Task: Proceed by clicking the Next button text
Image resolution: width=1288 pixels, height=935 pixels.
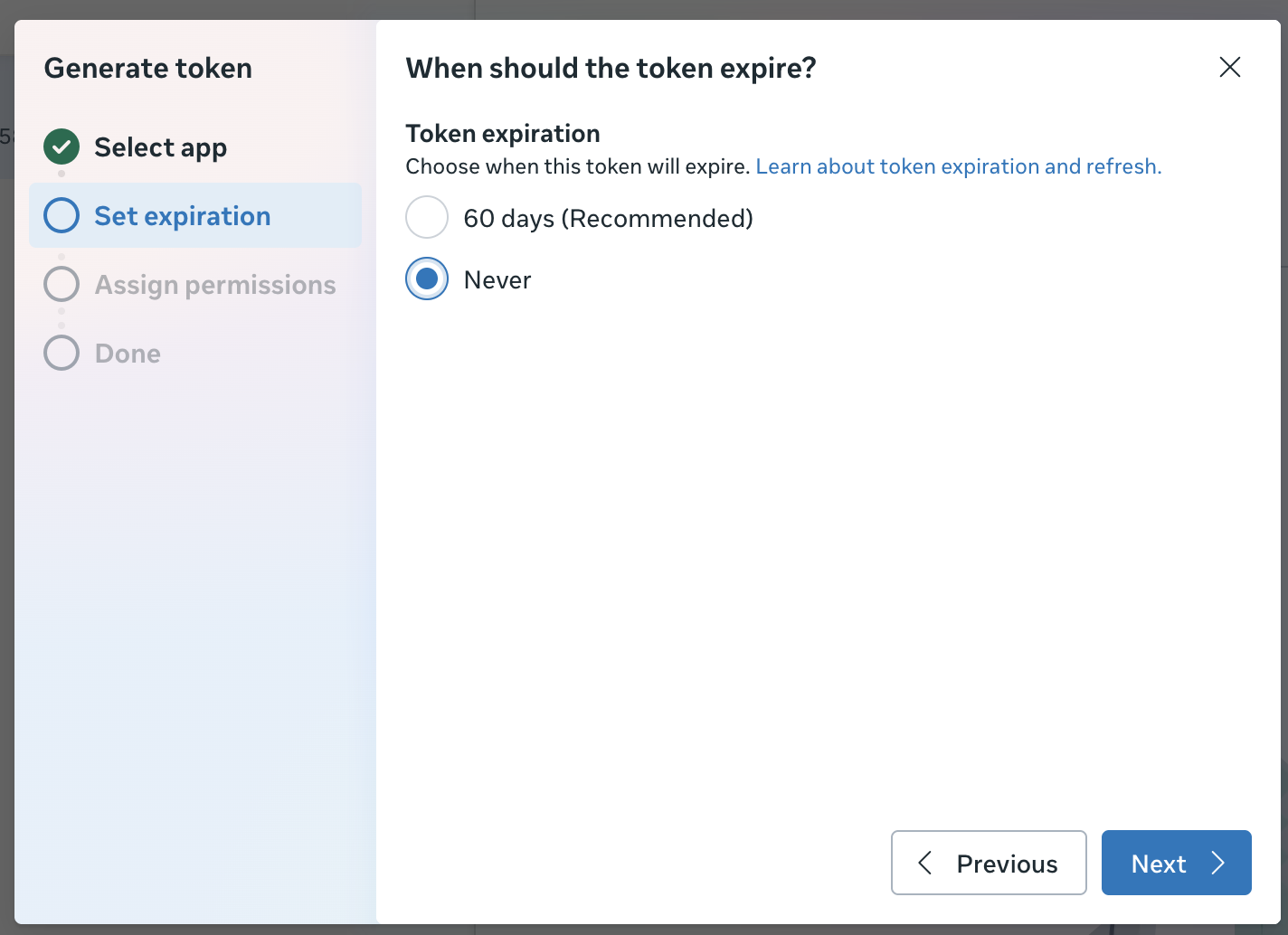Action: point(1158,864)
